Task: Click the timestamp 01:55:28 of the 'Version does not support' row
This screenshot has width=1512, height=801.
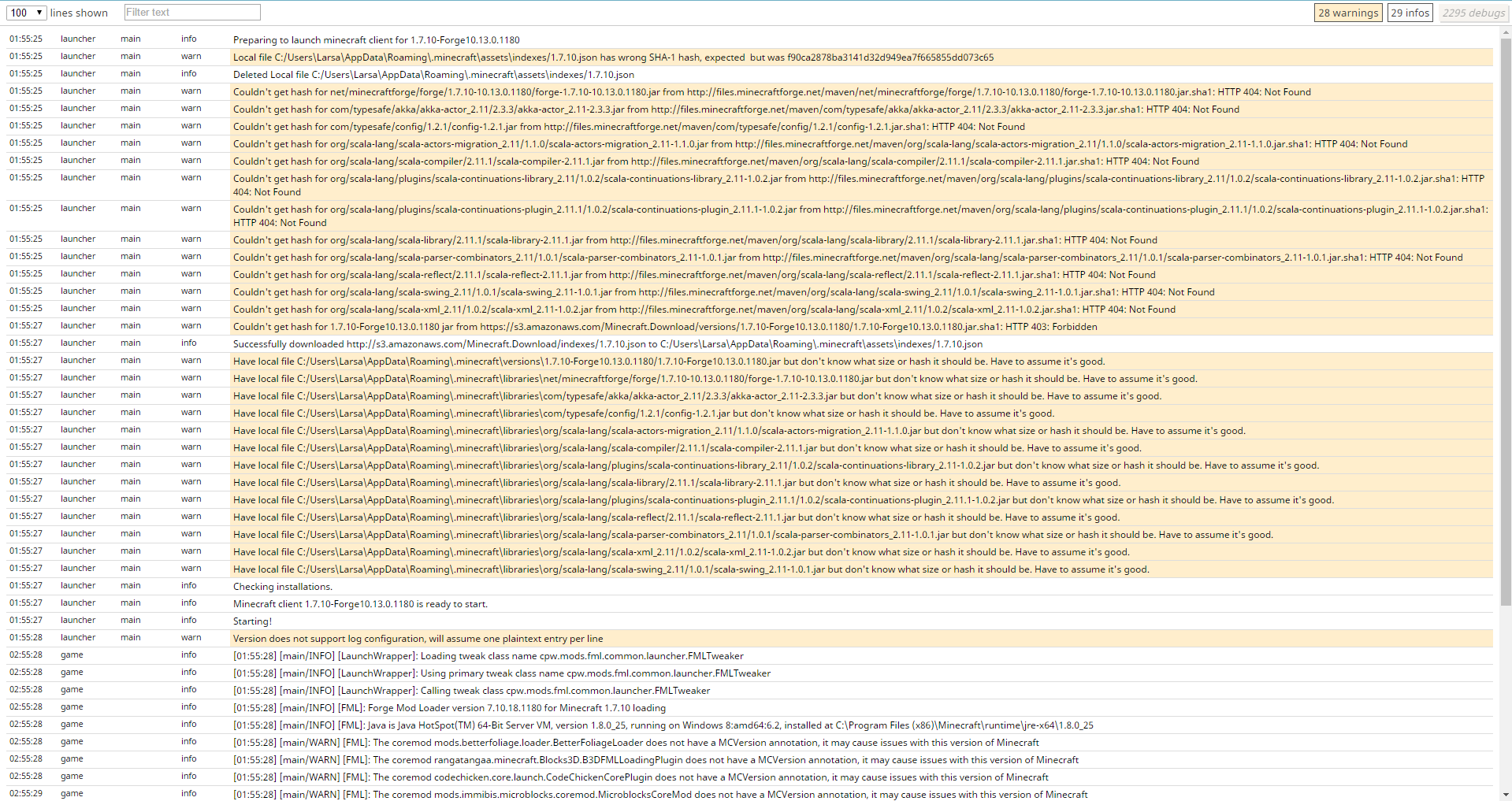Action: (x=26, y=637)
